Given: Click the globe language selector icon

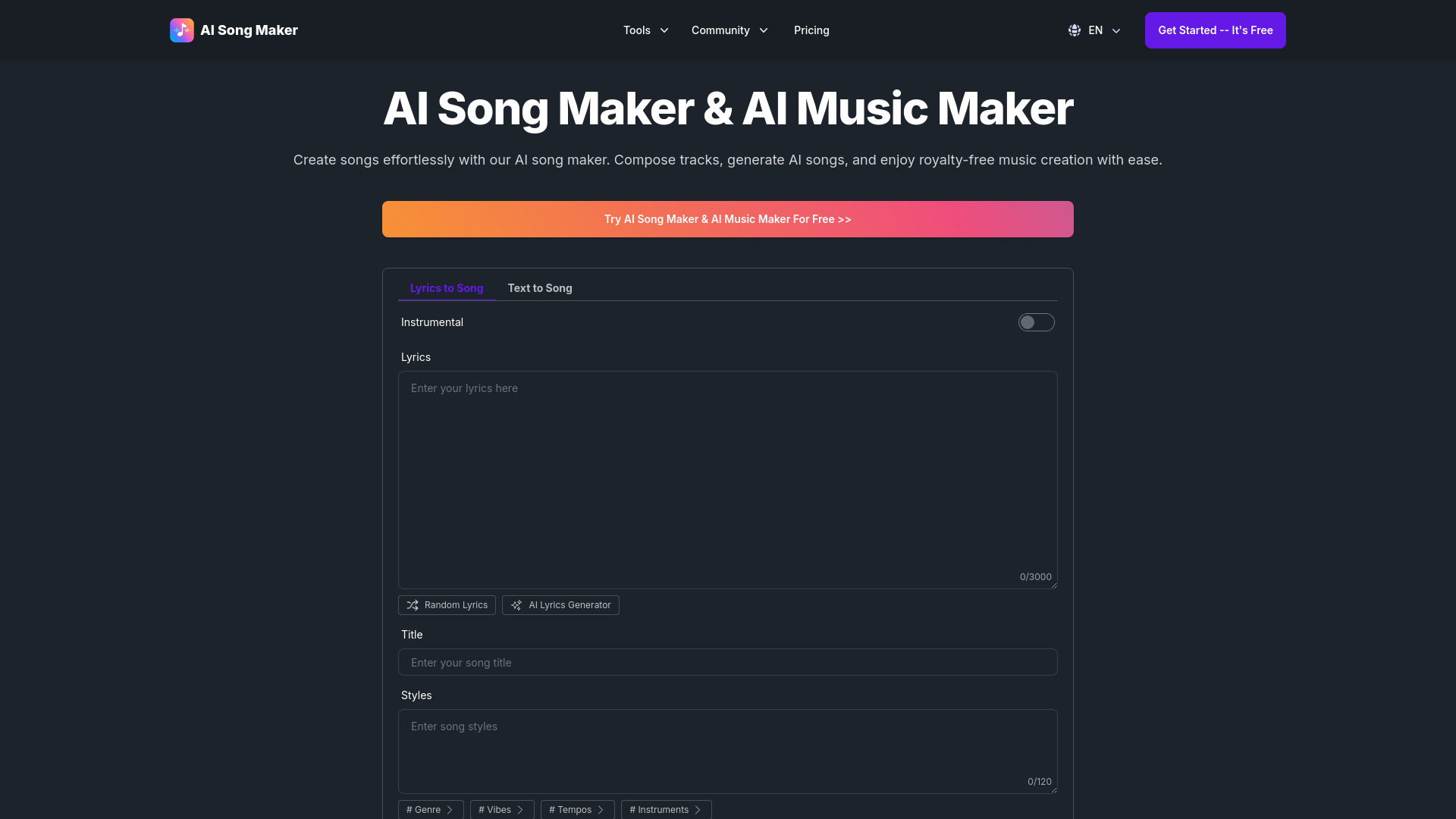Looking at the screenshot, I should coord(1073,30).
